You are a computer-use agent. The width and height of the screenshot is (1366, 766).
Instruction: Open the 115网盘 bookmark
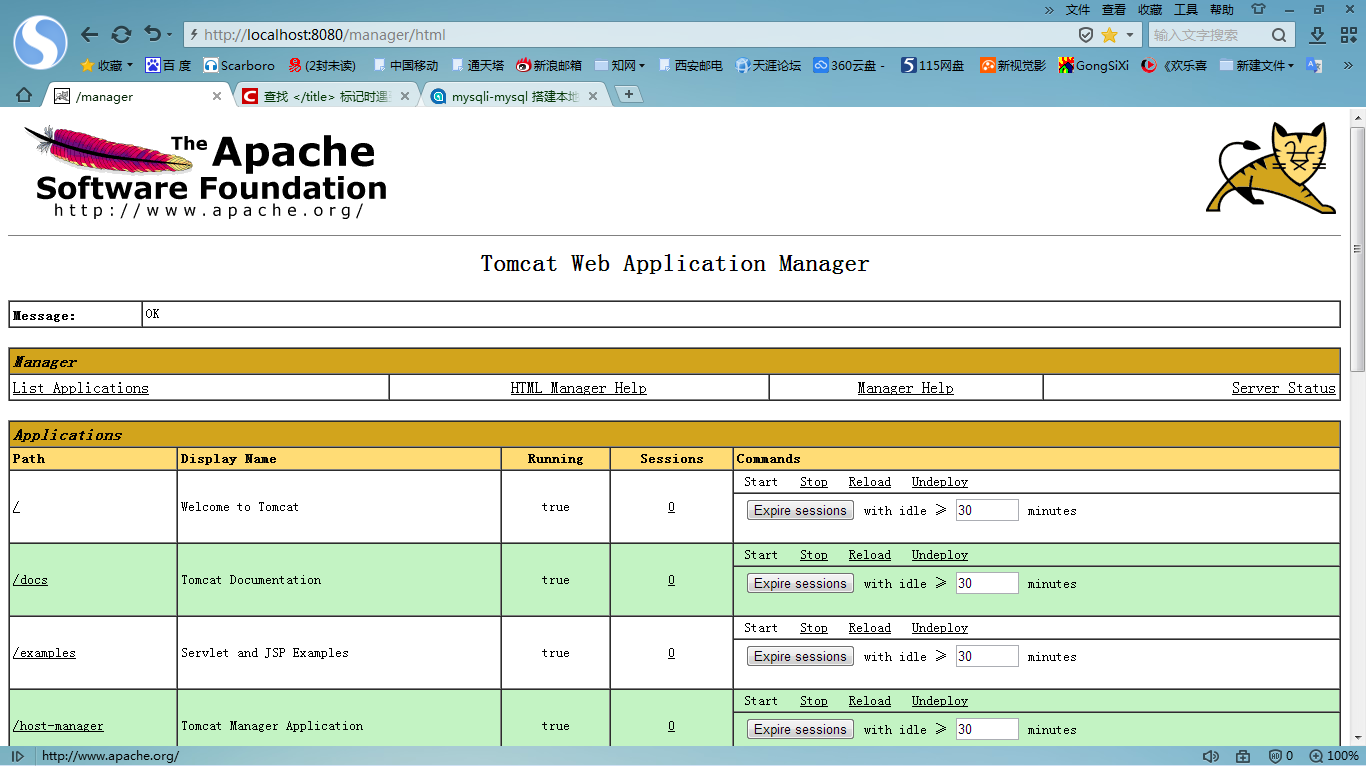[x=933, y=65]
